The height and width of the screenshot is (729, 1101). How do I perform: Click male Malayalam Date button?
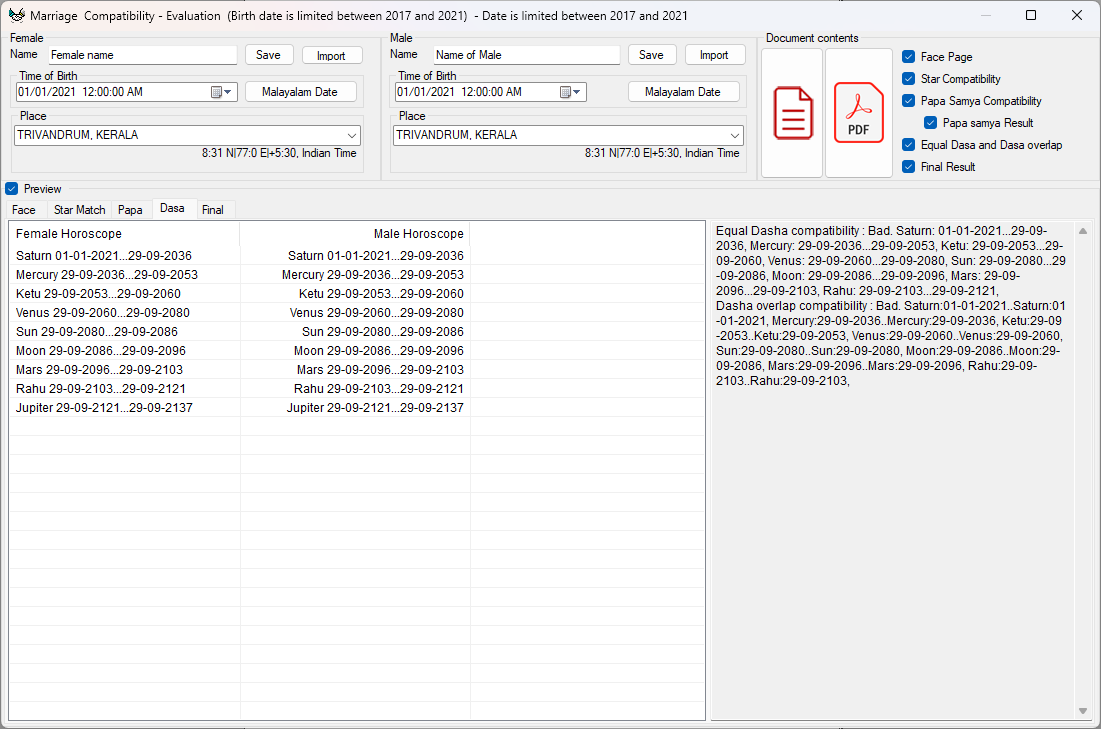point(682,92)
